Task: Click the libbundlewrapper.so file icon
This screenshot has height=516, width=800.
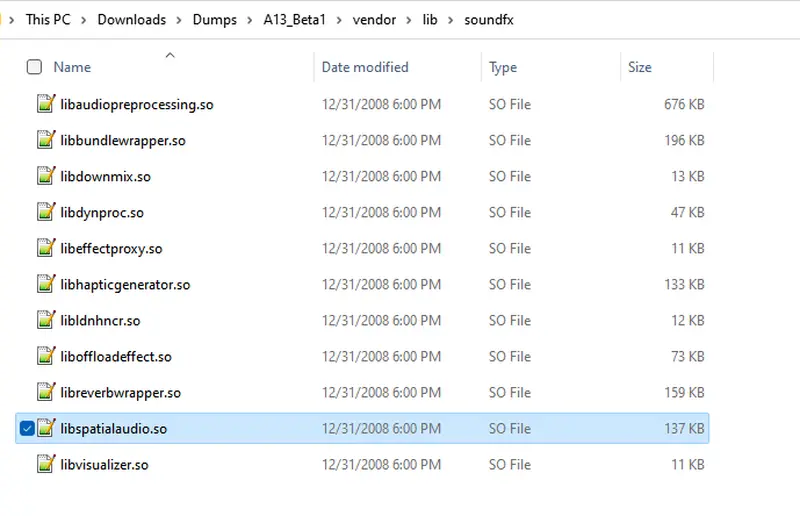Action: click(x=45, y=140)
